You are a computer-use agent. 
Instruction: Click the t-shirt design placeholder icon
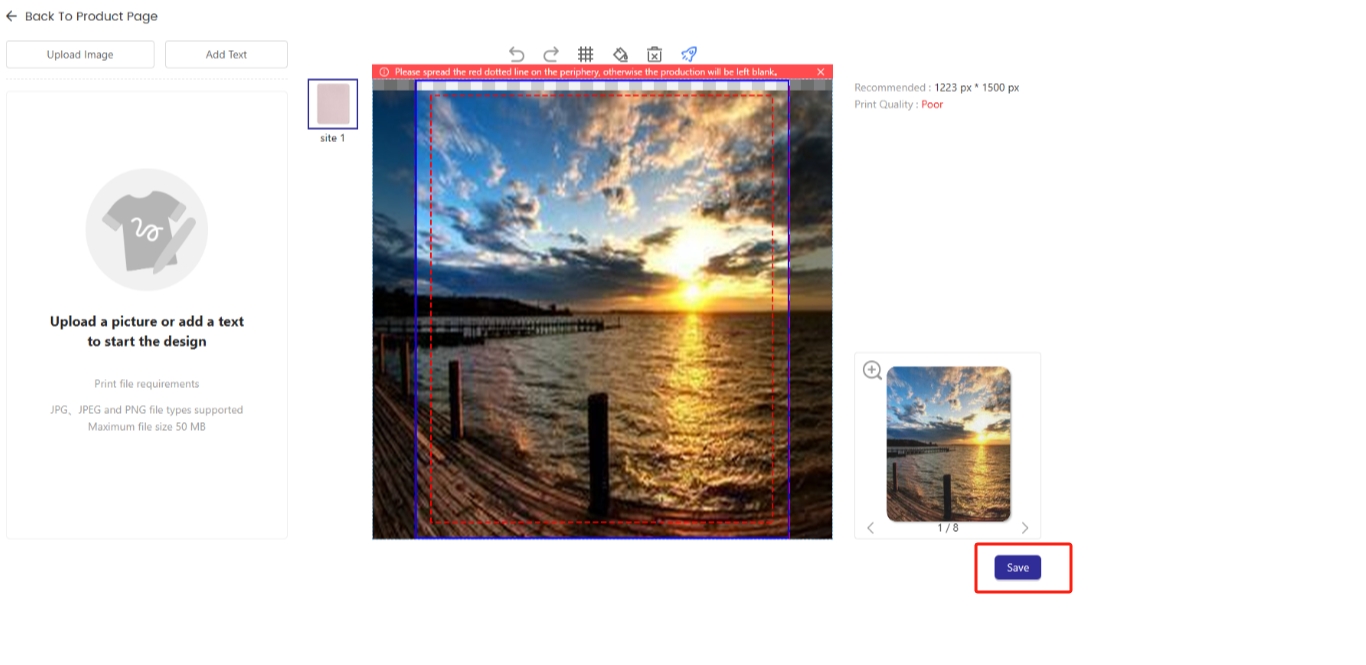[147, 229]
